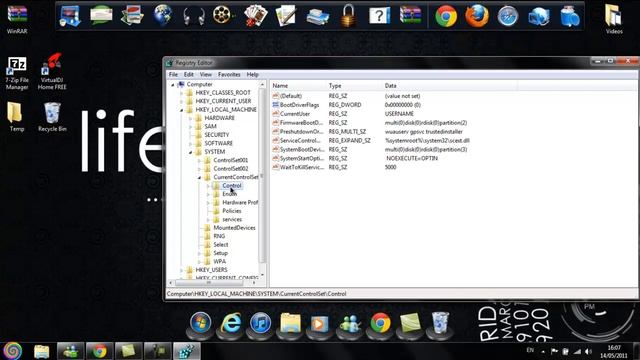The image size is (640, 360).
Task: Launch Chrome from bottom dock
Action: [x=380, y=323]
